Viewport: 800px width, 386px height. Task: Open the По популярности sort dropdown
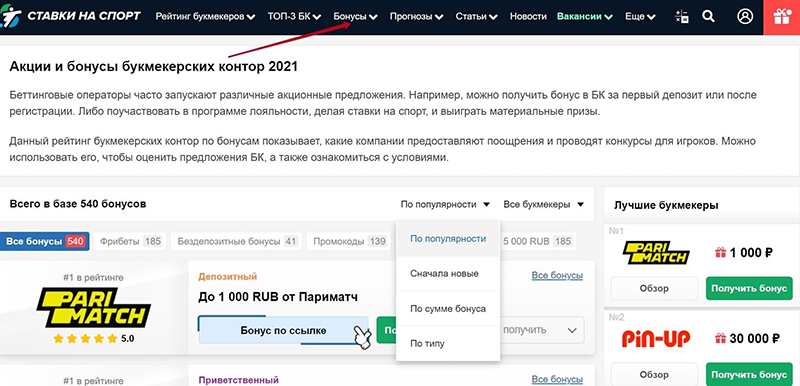tap(445, 204)
